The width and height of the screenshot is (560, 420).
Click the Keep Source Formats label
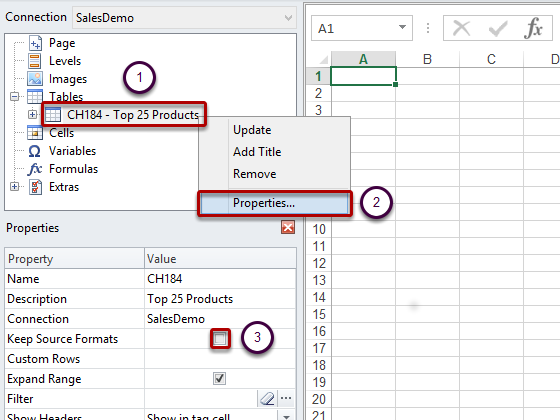(x=62, y=339)
